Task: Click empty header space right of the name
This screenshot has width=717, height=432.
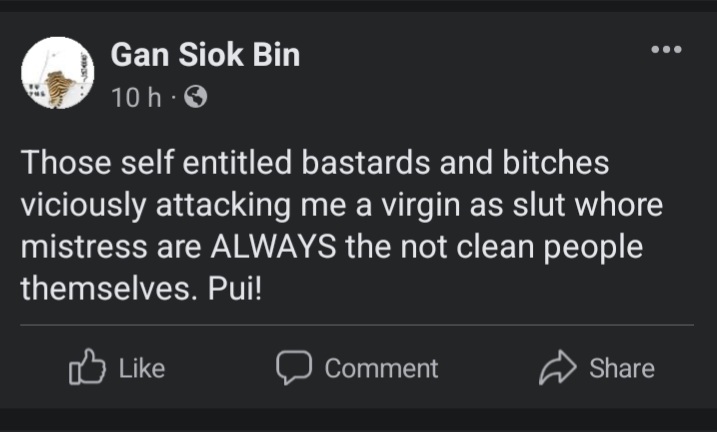Action: [x=470, y=55]
